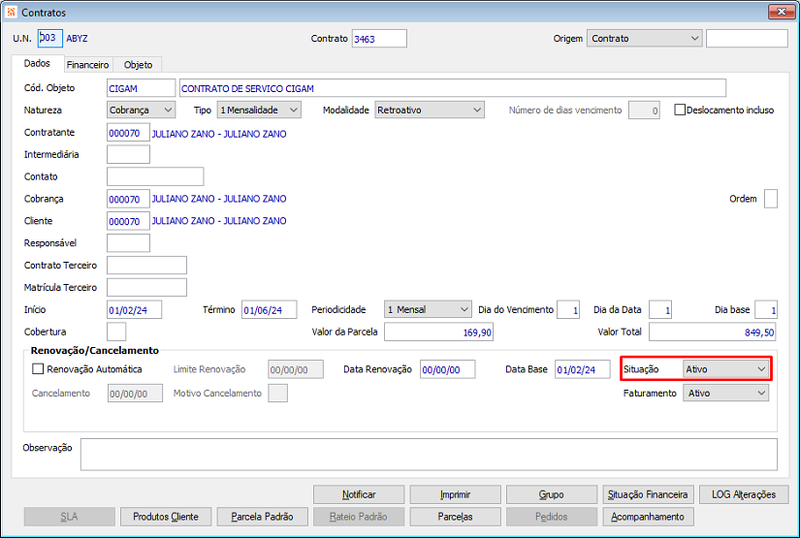Open LOG Alterações
The height and width of the screenshot is (538, 800).
[x=744, y=494]
